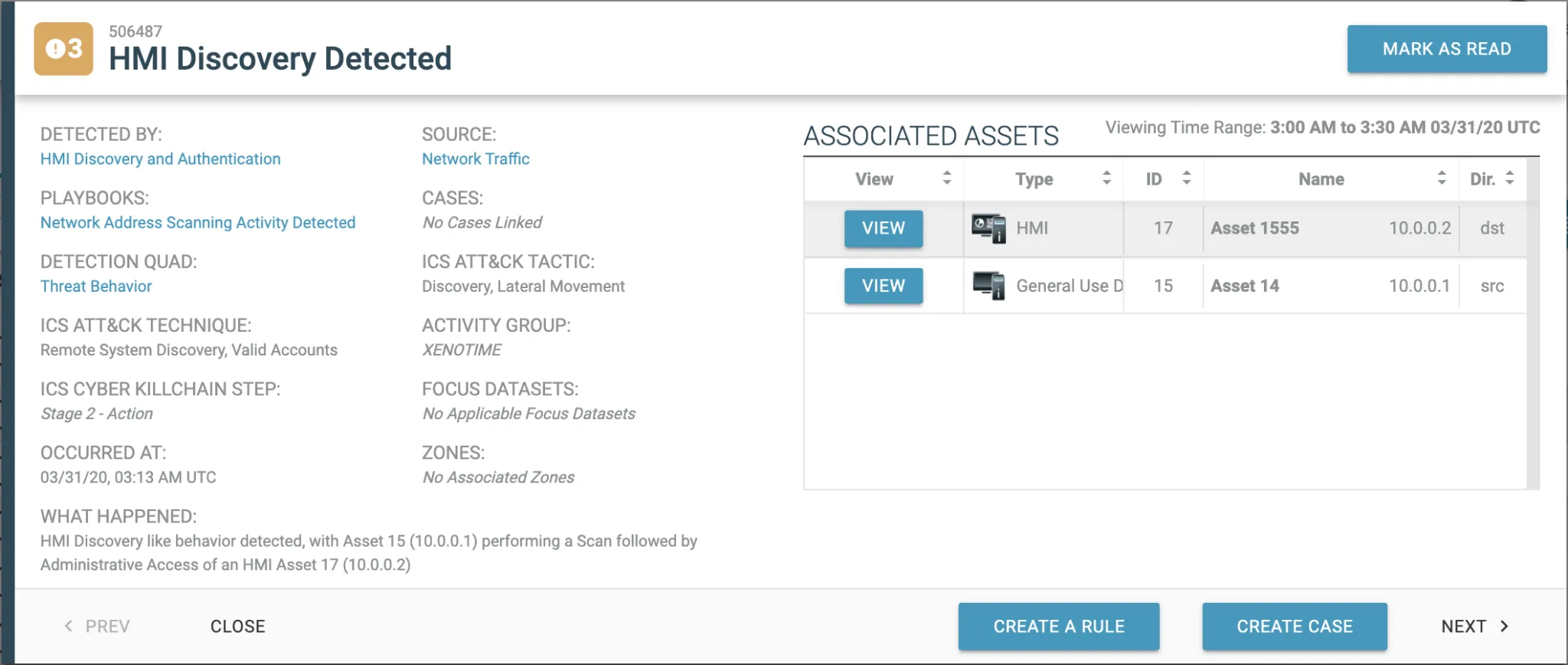Open HMI Discovery and Authentication detection link

[x=161, y=159]
